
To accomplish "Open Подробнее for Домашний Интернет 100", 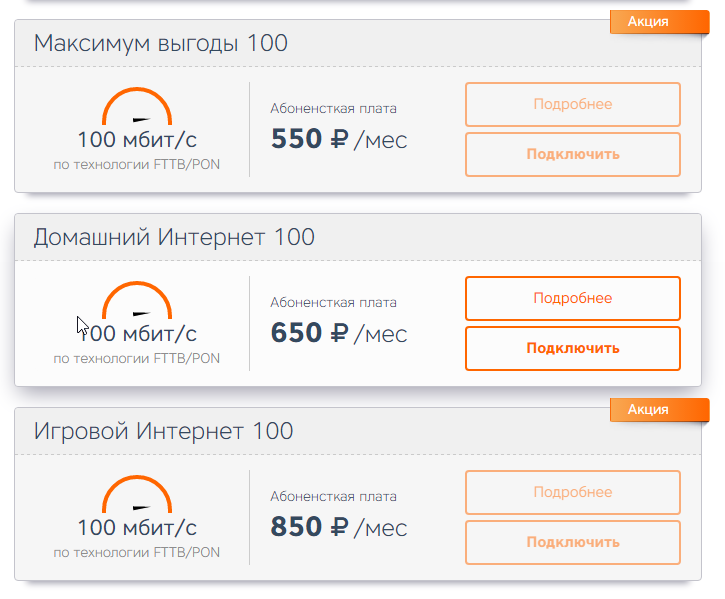I will 573,298.
